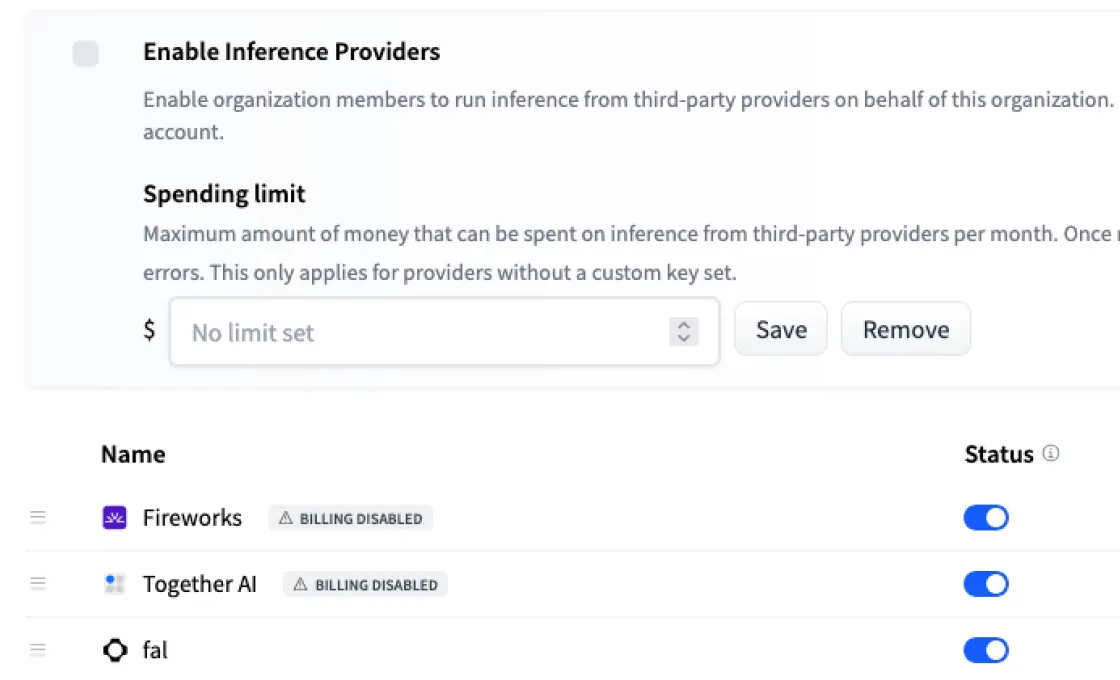Click the fal provider logo
The width and height of the screenshot is (1120, 680).
tap(114, 650)
